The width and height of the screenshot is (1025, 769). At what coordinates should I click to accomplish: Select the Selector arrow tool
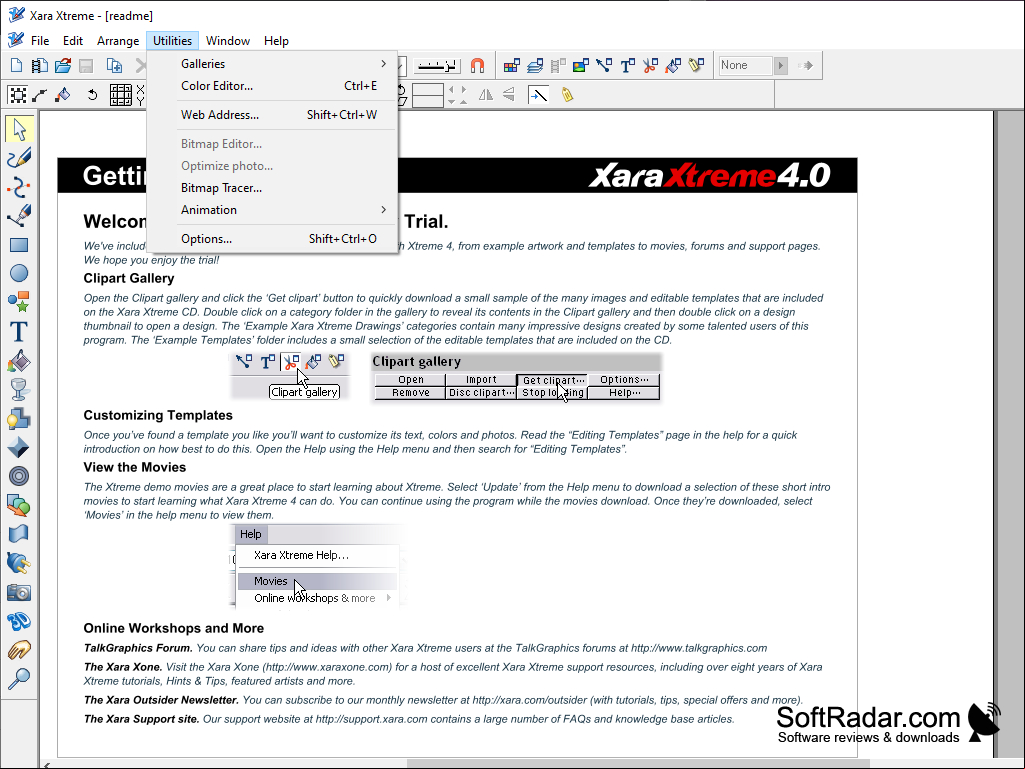click(x=19, y=129)
